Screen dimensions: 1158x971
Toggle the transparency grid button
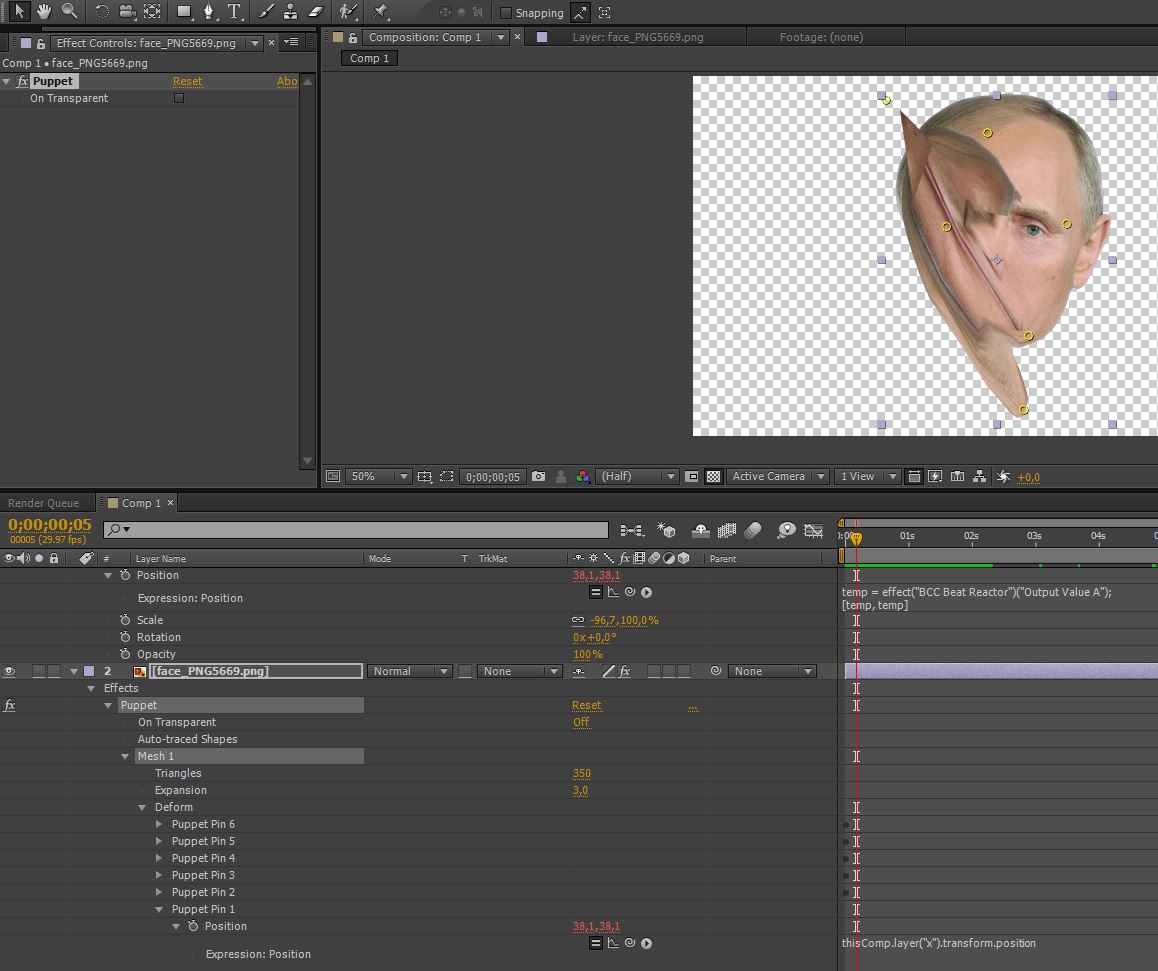(714, 477)
